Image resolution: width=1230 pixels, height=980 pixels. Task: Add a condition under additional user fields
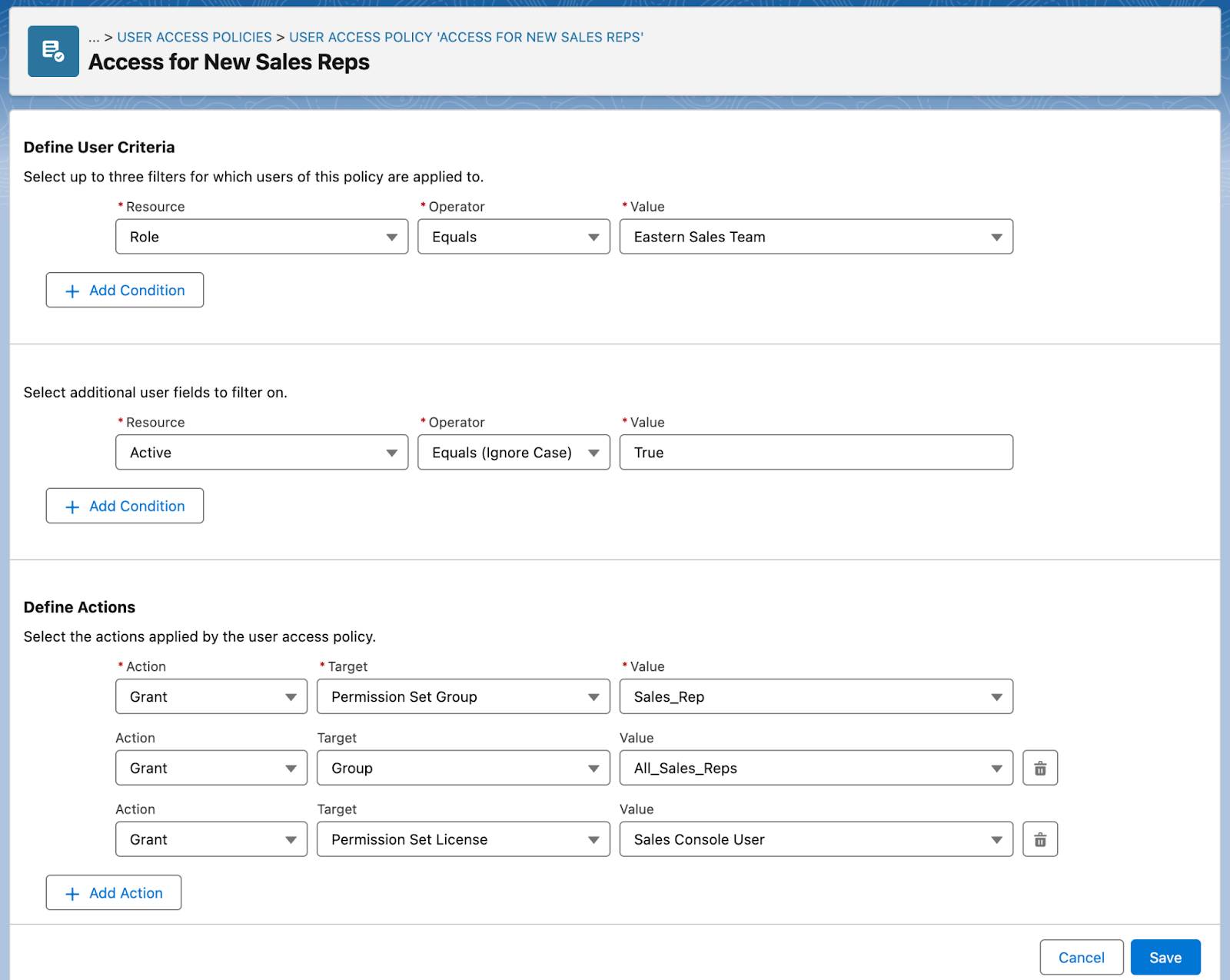click(x=125, y=506)
